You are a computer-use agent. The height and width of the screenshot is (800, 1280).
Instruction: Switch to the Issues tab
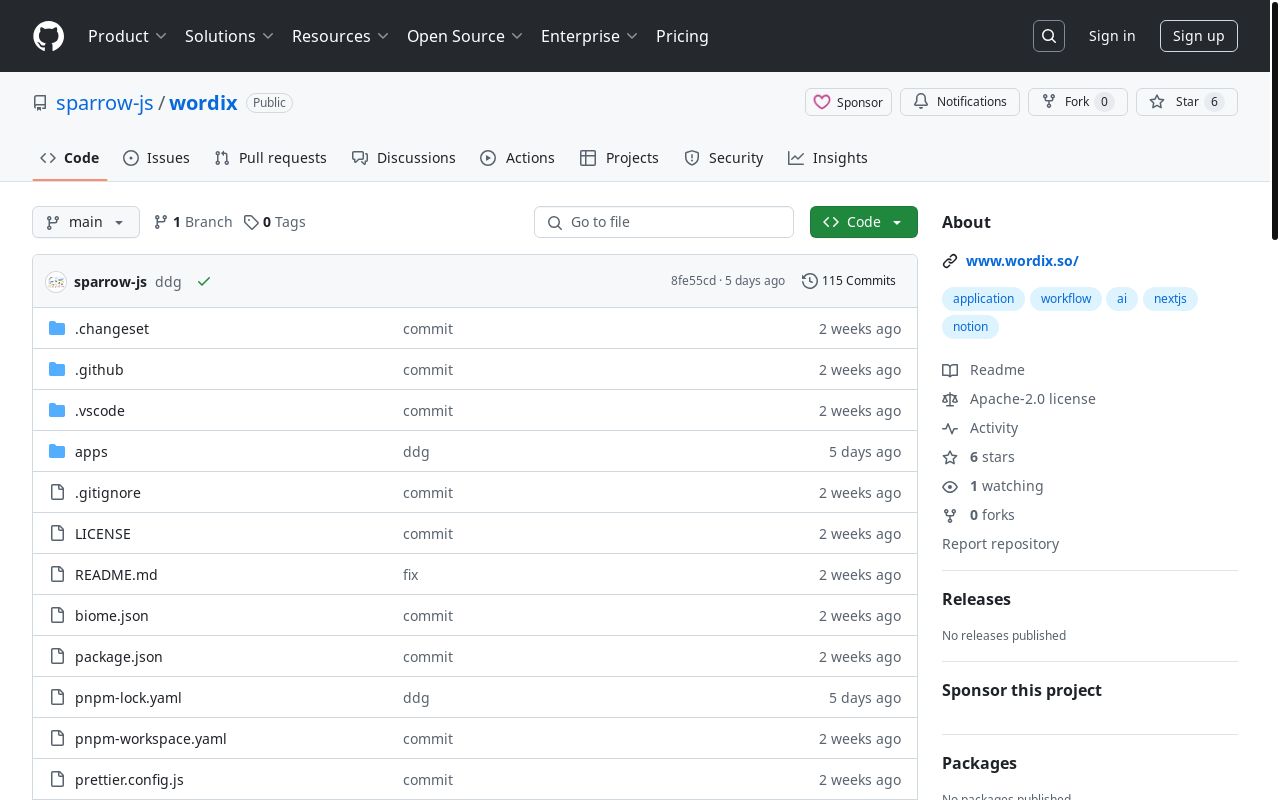pyautogui.click(x=156, y=158)
